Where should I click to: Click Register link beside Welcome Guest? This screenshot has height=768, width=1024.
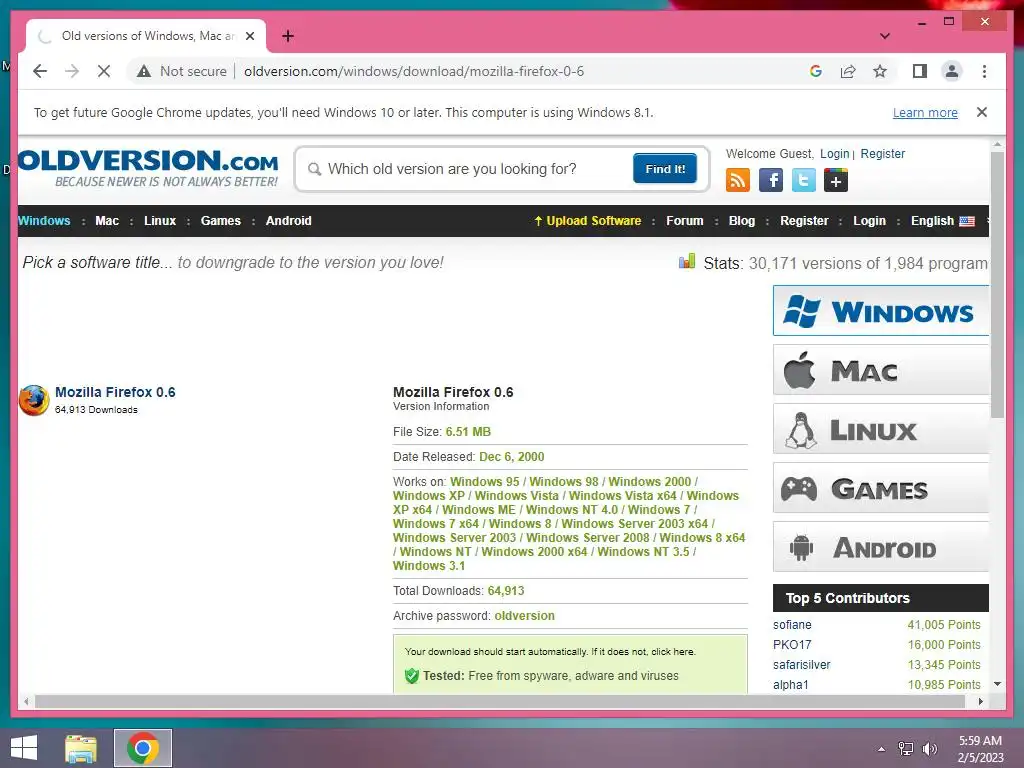click(882, 153)
